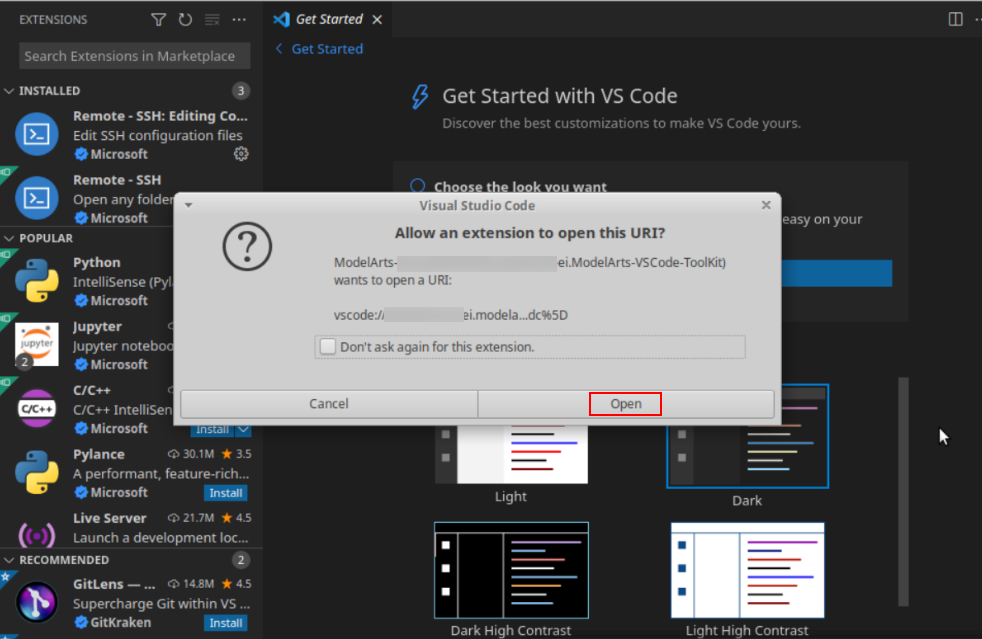Focus the Search Extensions in Marketplace field
982x639 pixels.
tap(135, 56)
